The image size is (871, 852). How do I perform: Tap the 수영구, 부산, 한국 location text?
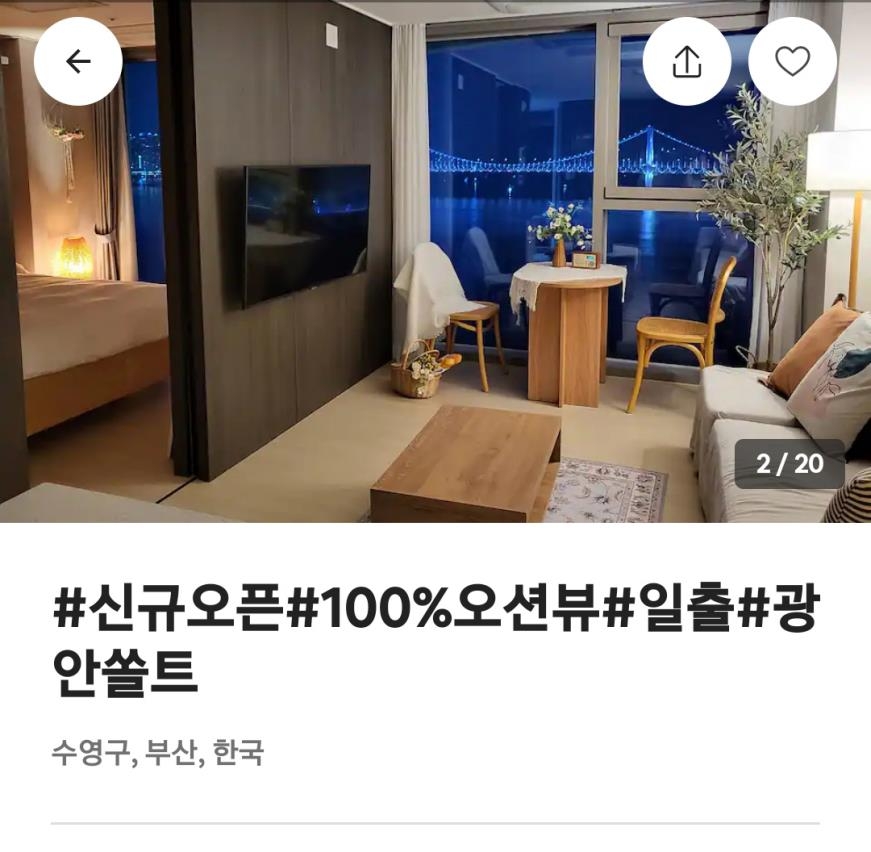tap(158, 753)
